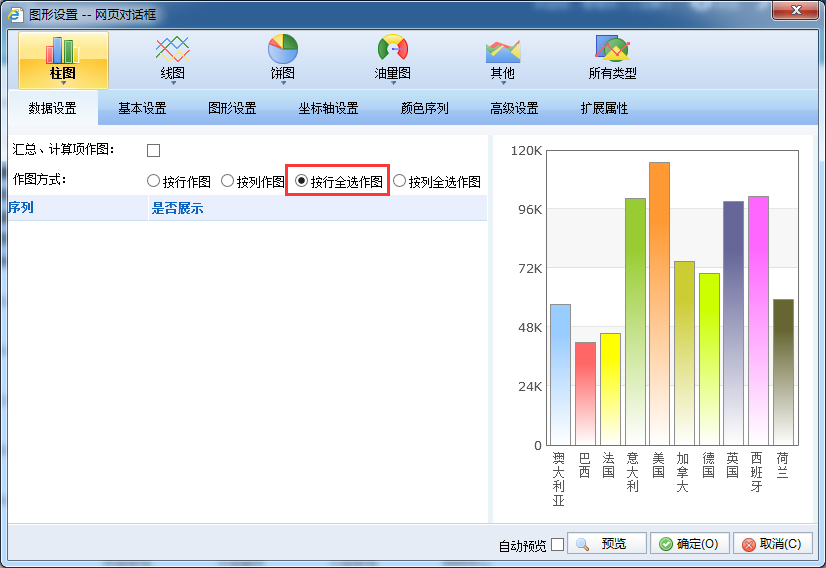This screenshot has width=826, height=568.
Task: Close the 图形设置 dialog window
Action: pos(795,10)
